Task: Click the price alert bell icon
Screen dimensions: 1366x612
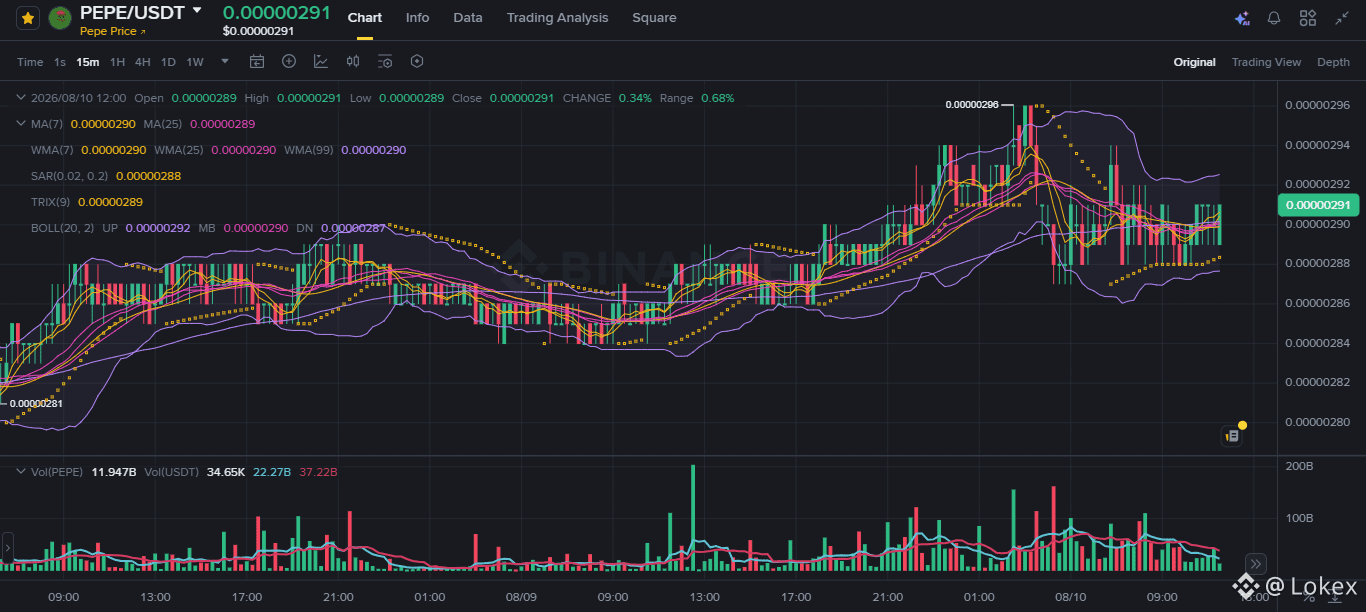Action: pyautogui.click(x=1274, y=18)
